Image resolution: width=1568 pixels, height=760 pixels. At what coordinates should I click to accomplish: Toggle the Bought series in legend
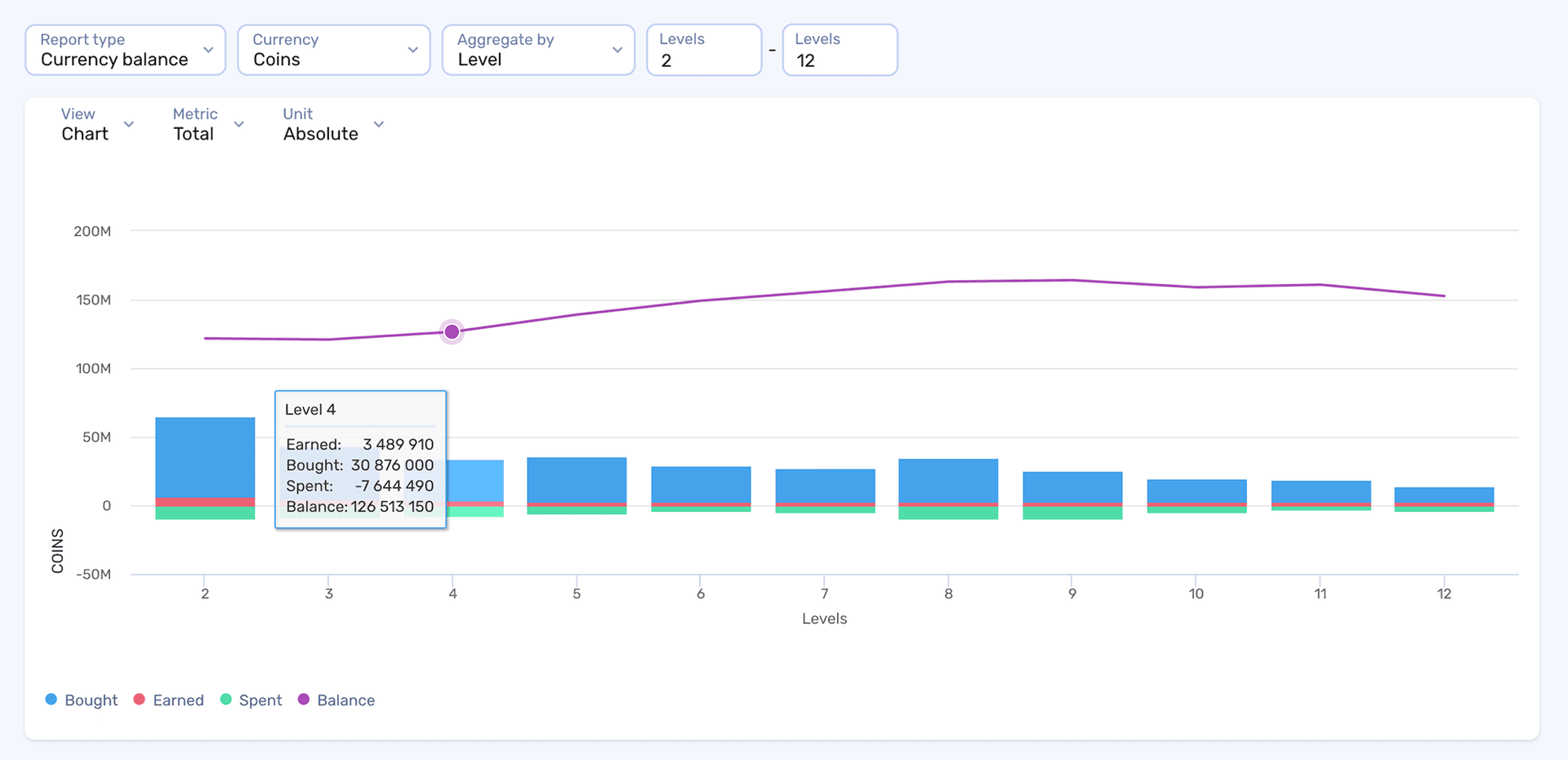[91, 700]
